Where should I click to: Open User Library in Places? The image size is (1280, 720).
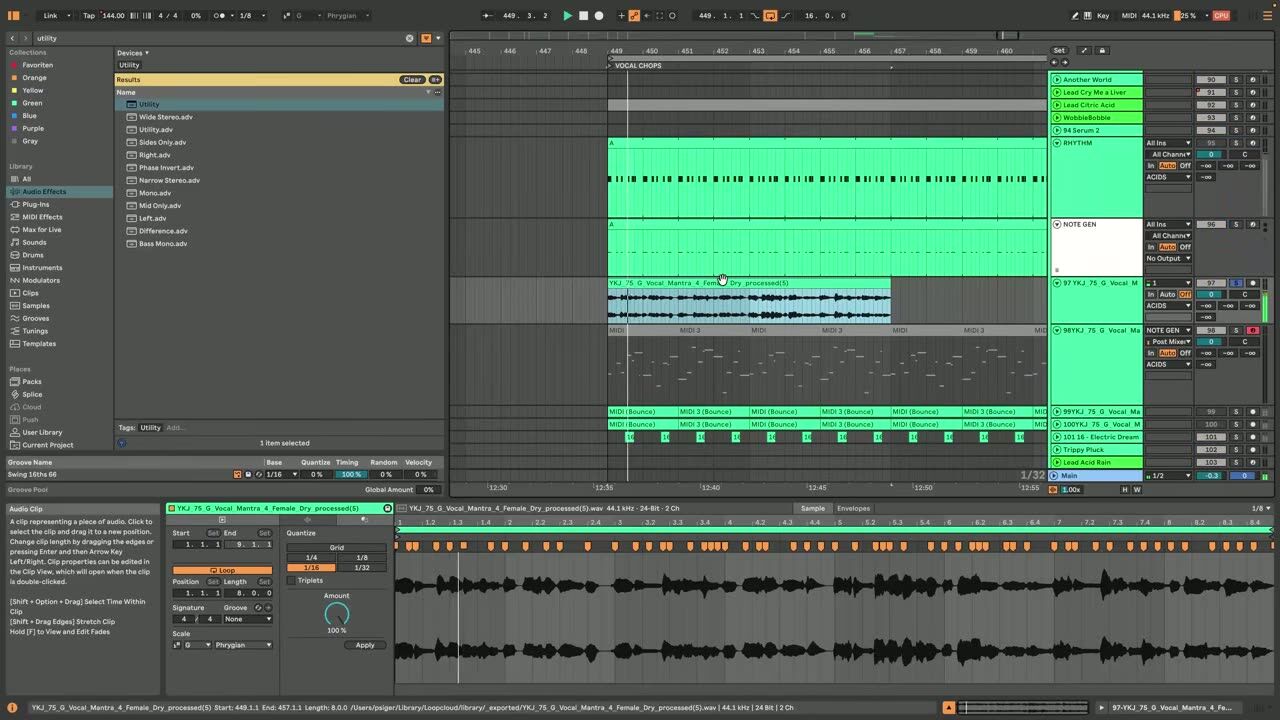click(x=42, y=432)
